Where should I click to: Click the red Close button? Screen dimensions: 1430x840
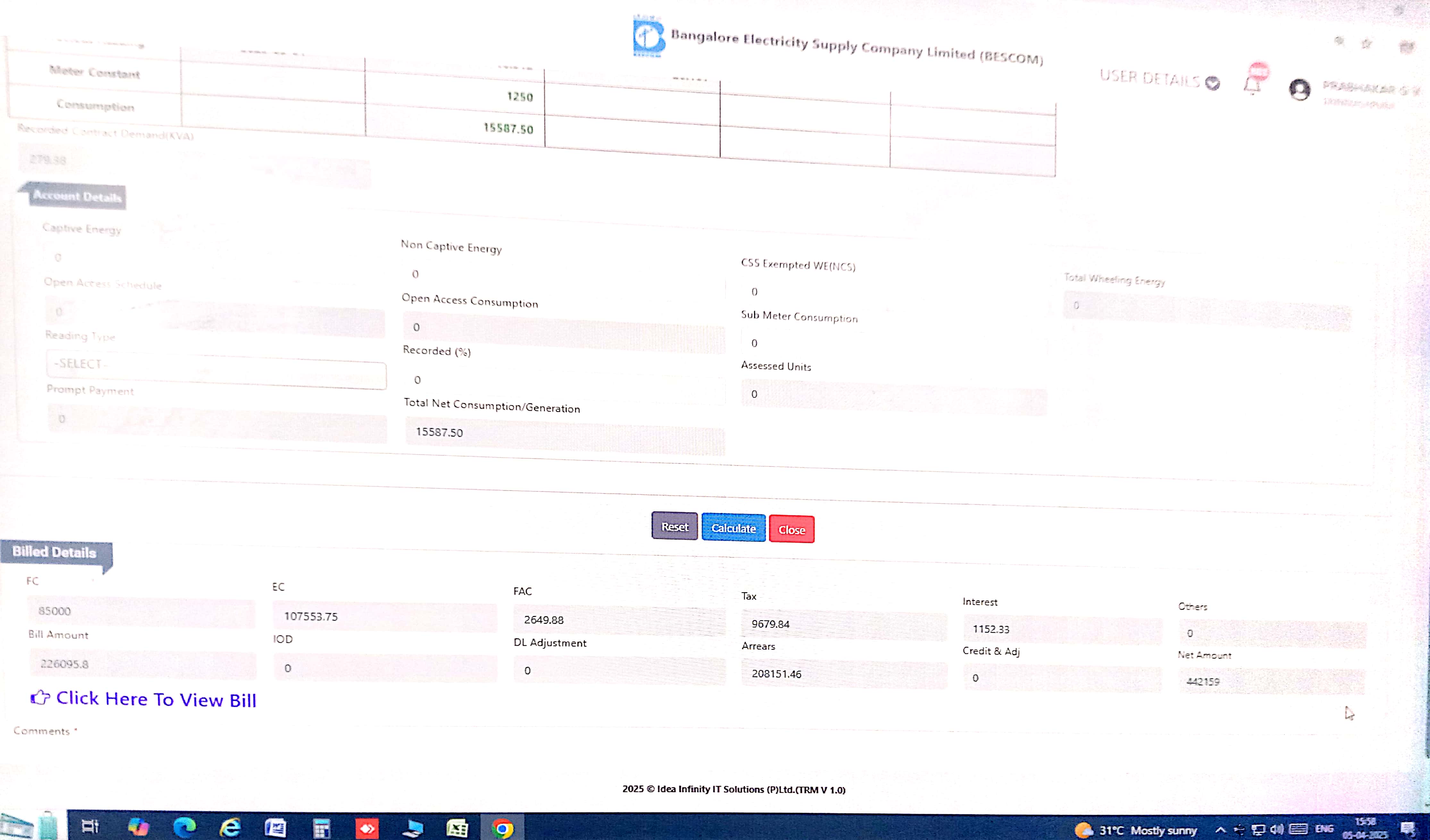click(x=791, y=529)
